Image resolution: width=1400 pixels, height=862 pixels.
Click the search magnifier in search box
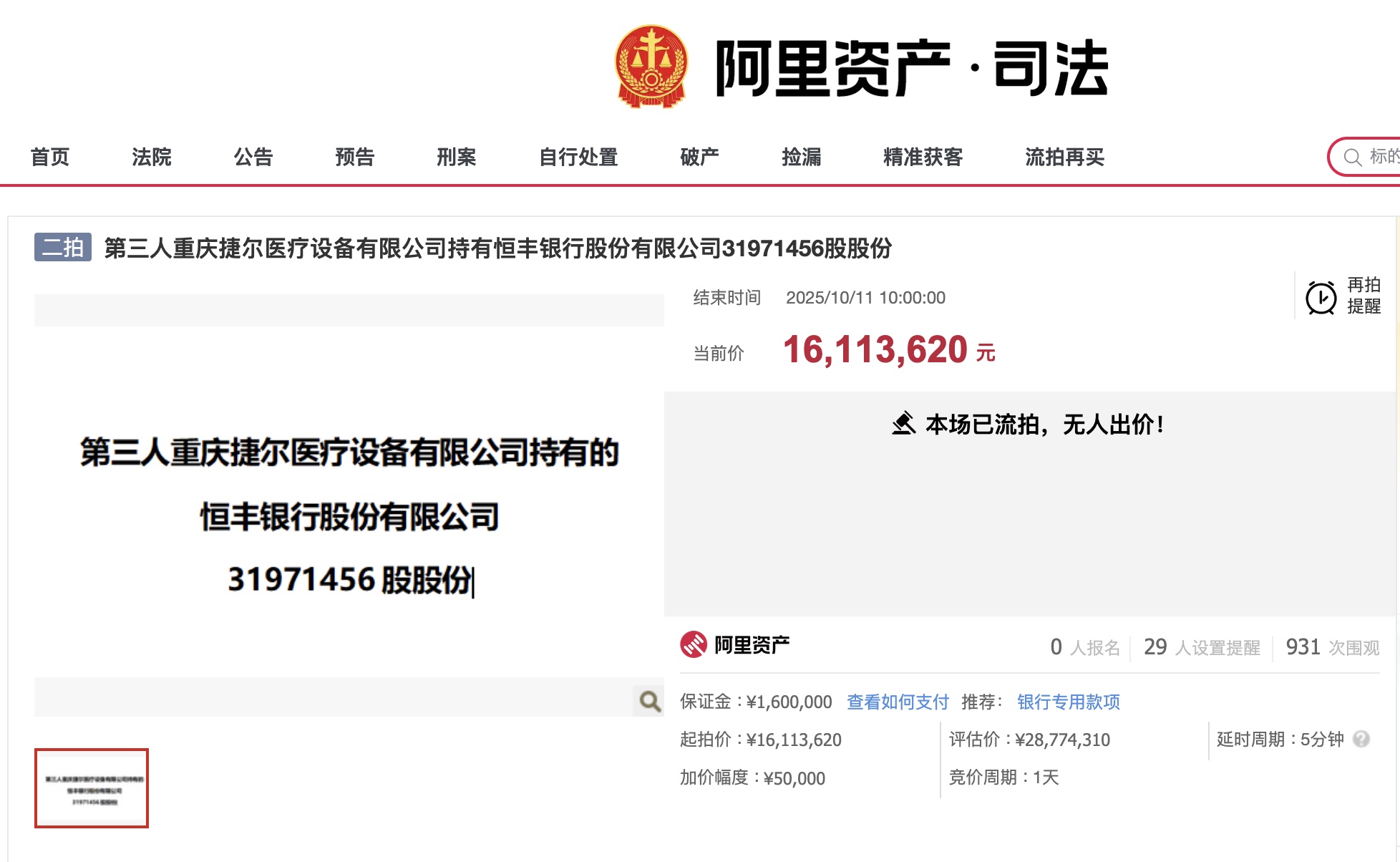point(1352,157)
